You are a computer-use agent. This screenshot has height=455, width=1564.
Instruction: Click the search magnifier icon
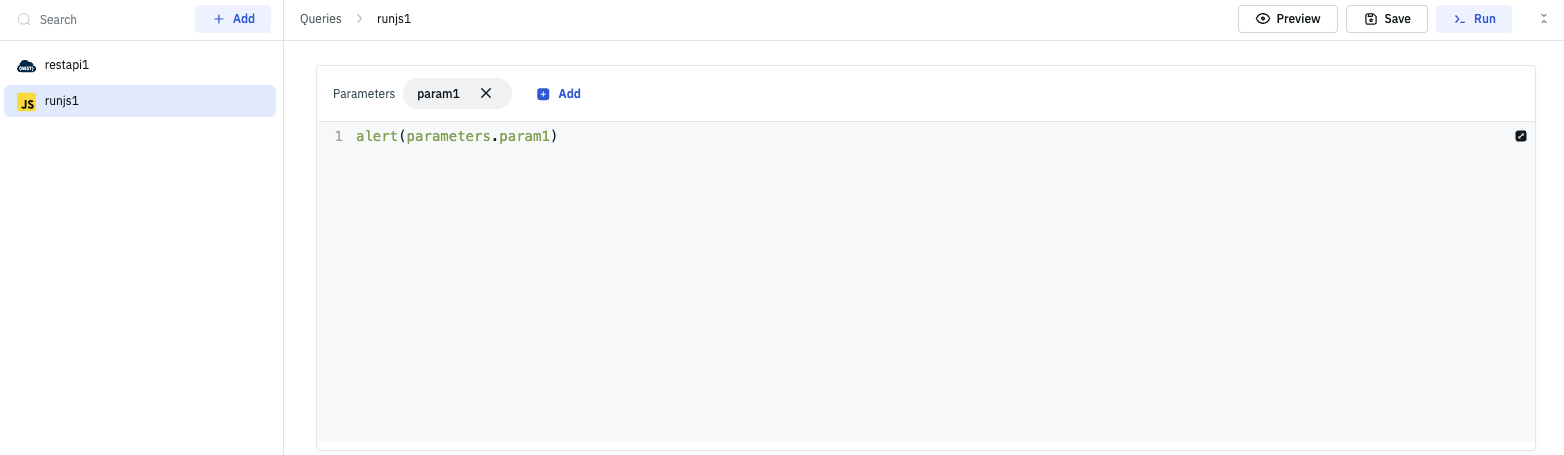tap(25, 19)
